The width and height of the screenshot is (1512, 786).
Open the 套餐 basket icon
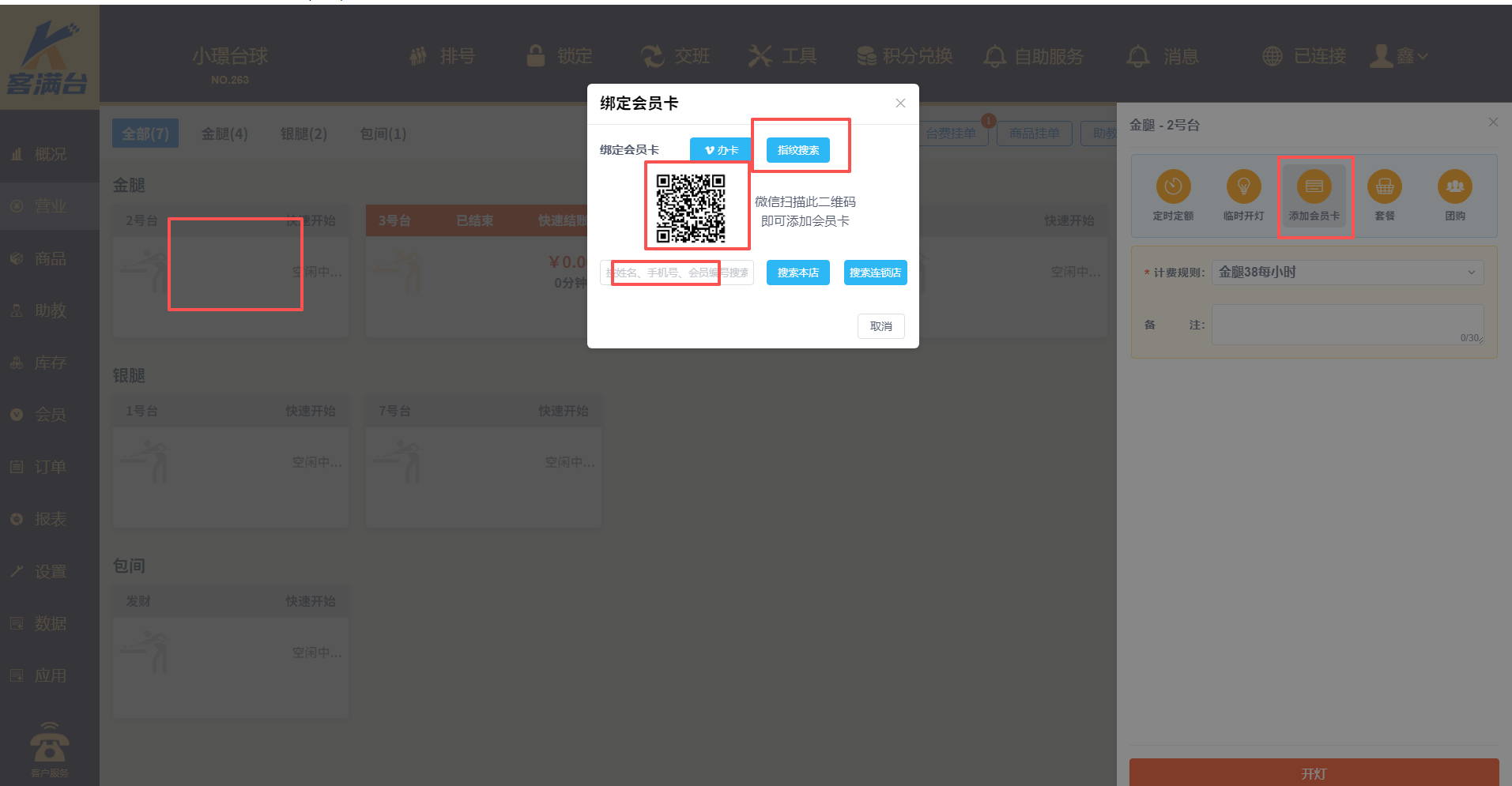coord(1384,187)
